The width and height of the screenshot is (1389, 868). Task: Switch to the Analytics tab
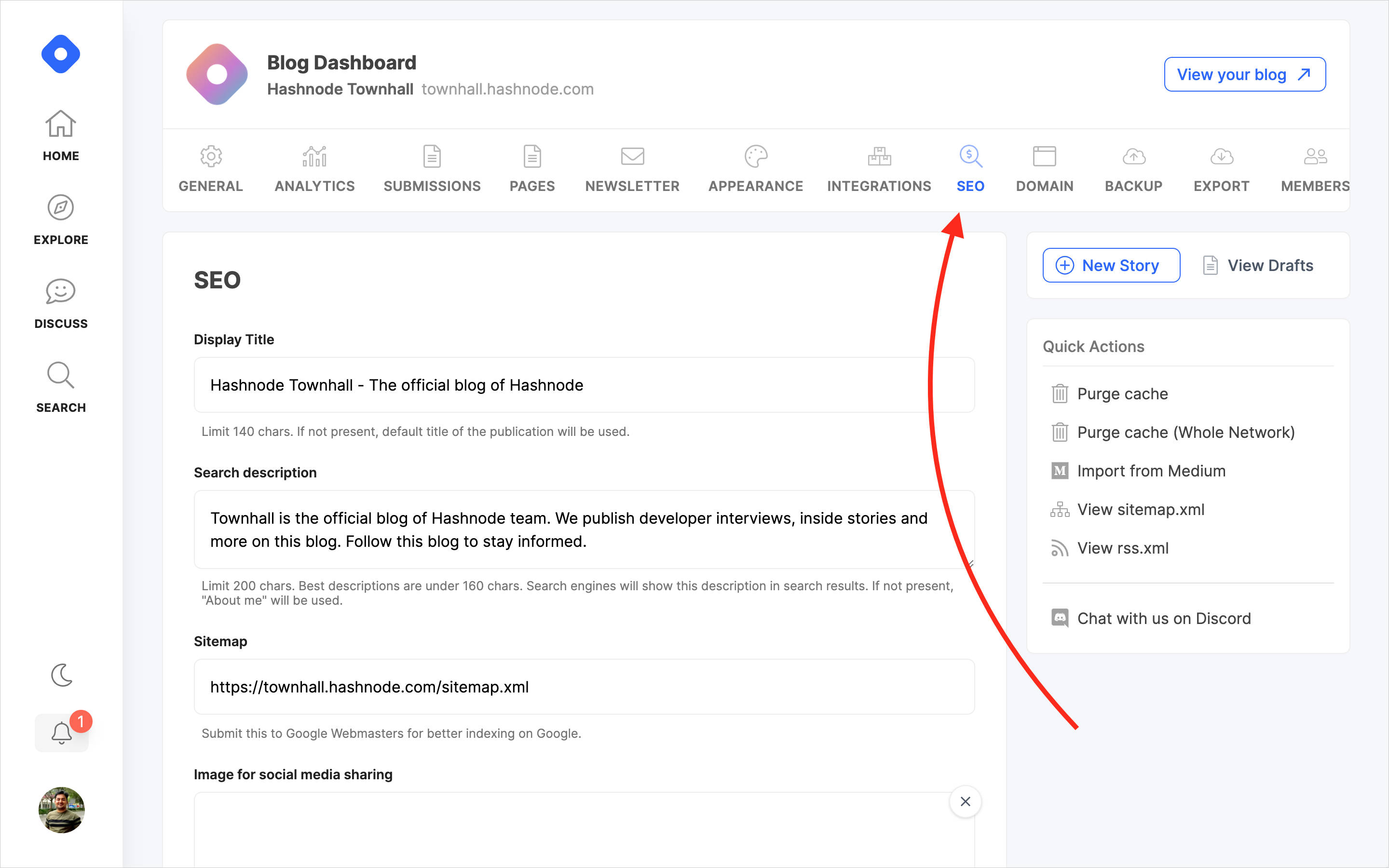pyautogui.click(x=314, y=169)
